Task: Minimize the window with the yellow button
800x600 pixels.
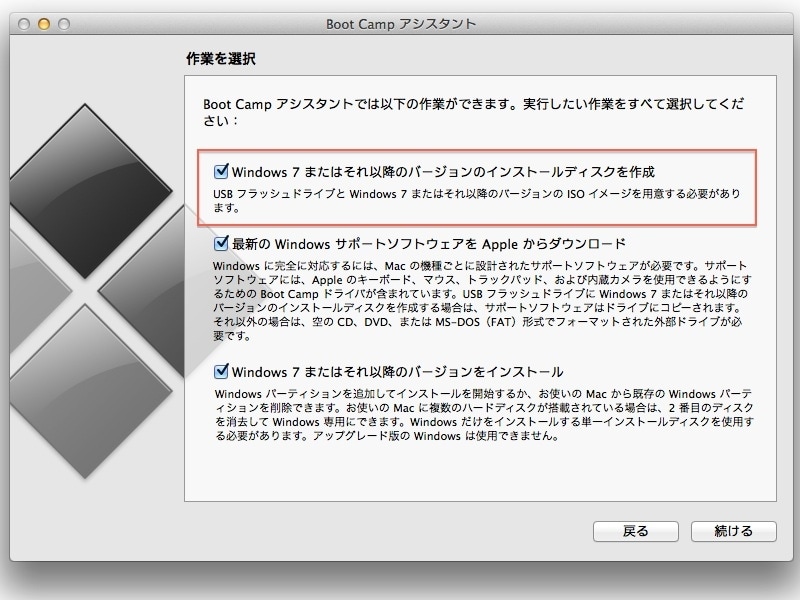Action: (44, 24)
